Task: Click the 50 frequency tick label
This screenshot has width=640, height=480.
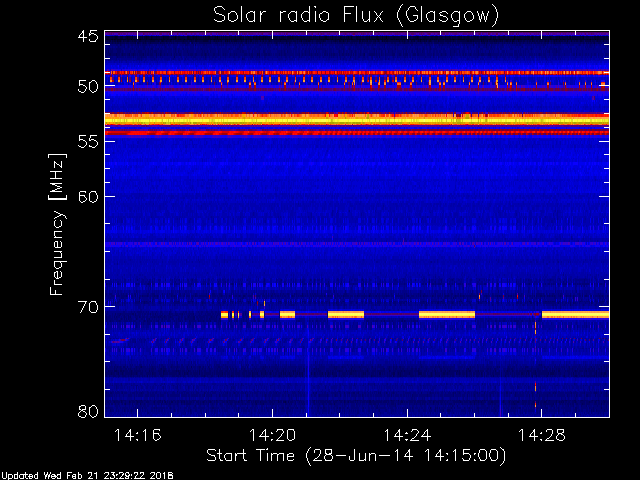Action: click(88, 87)
